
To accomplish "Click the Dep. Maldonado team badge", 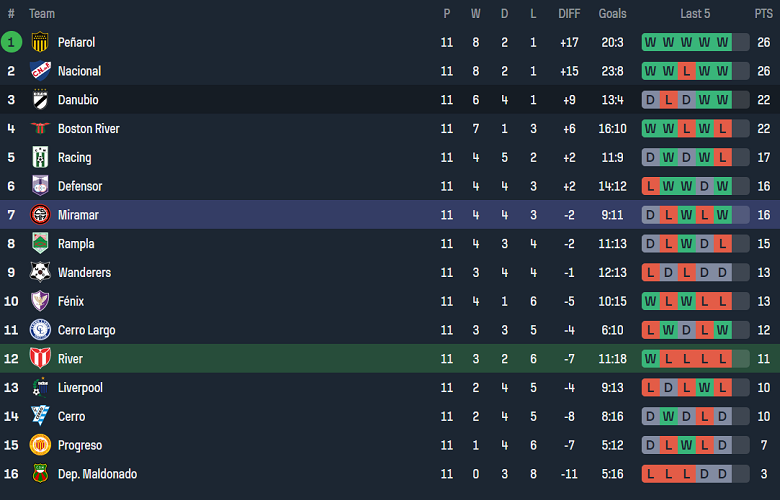I will 40,474.
